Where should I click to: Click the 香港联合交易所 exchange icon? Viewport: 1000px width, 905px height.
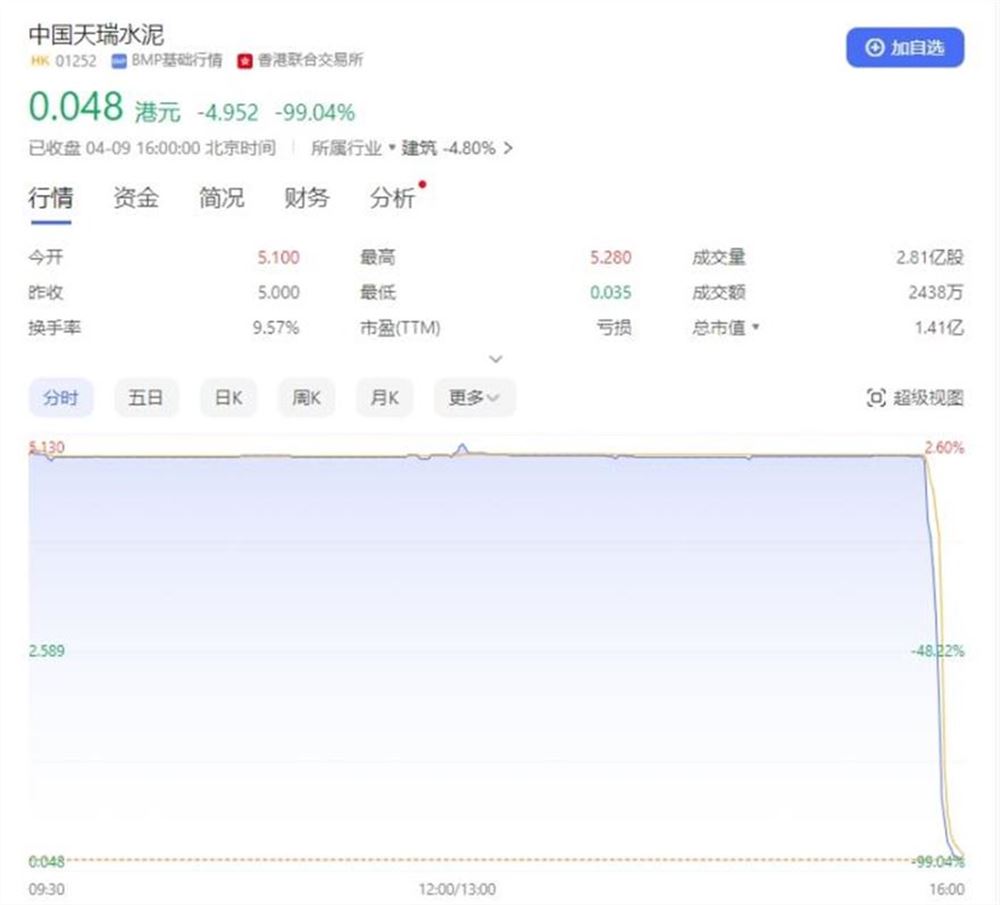[x=244, y=60]
